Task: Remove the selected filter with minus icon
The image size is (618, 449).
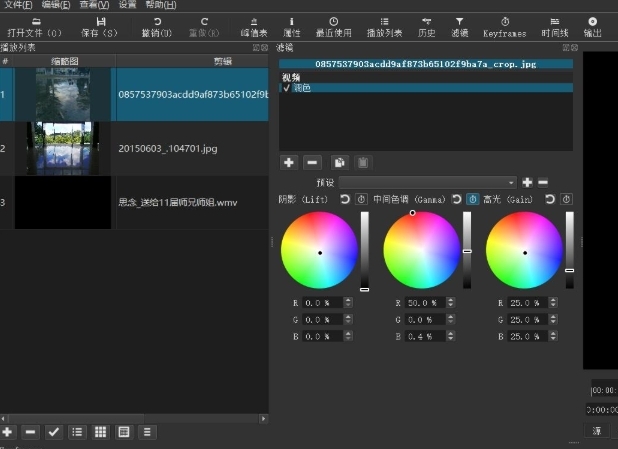Action: (x=312, y=162)
